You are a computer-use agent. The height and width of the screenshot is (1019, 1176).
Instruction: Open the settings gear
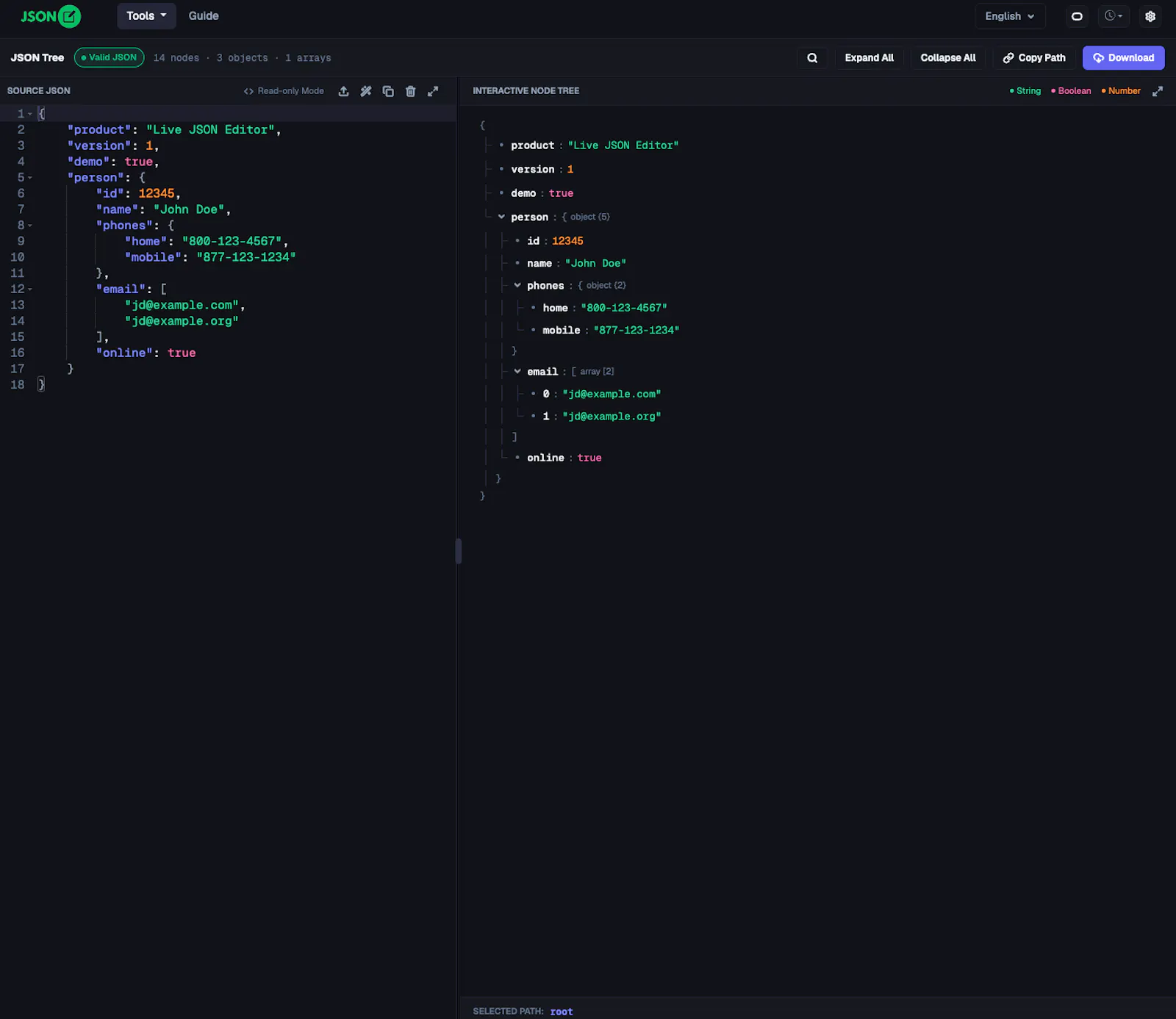click(1150, 16)
